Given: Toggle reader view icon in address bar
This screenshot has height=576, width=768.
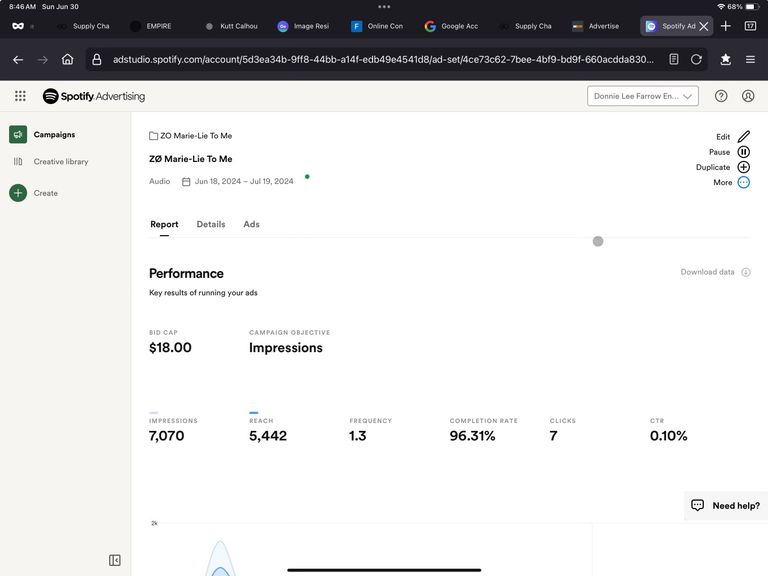Looking at the screenshot, I should pos(674,59).
